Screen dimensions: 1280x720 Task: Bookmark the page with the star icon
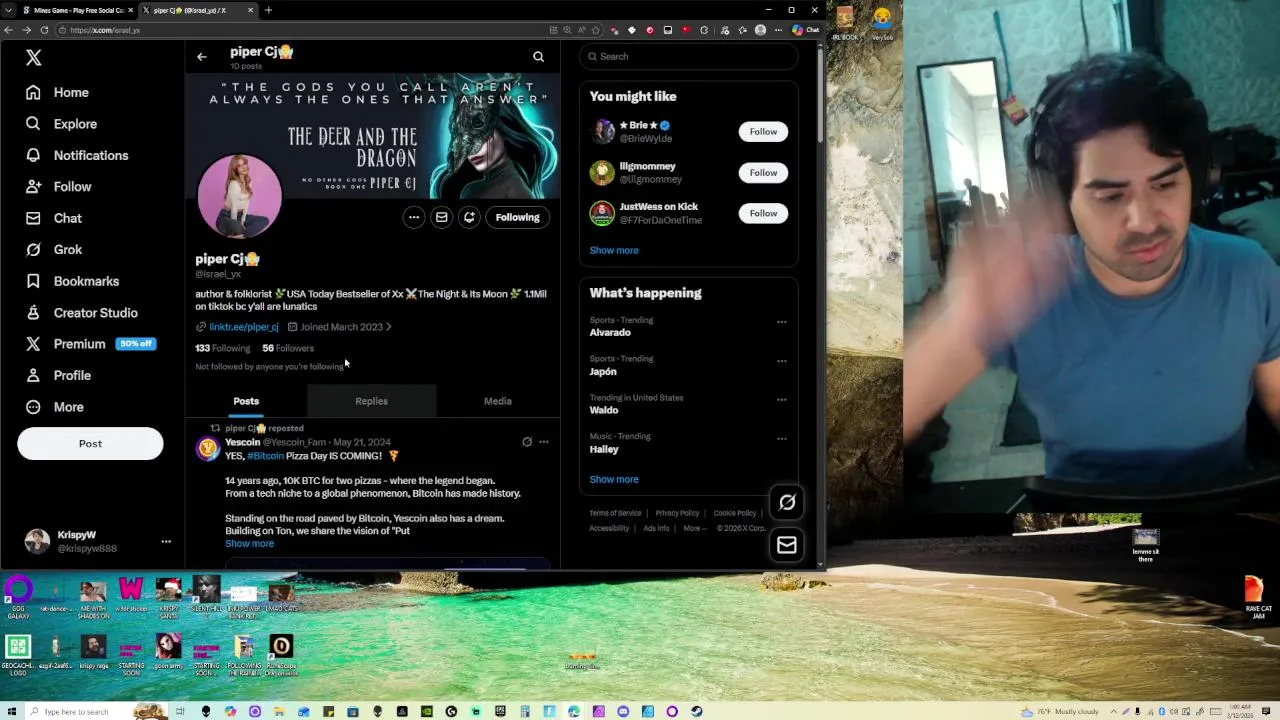pyautogui.click(x=596, y=30)
